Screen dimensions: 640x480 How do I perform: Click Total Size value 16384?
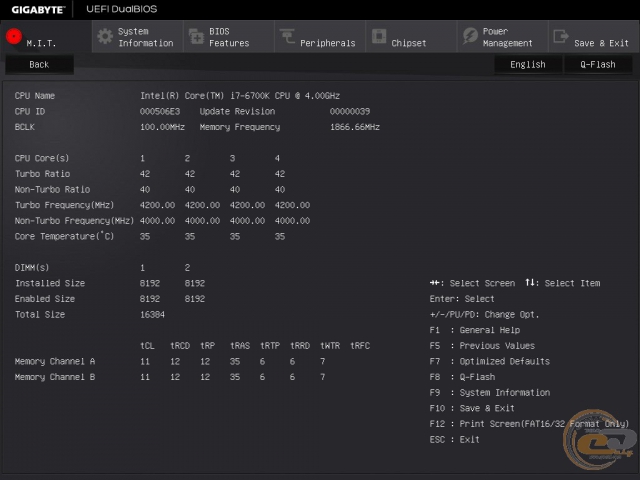pyautogui.click(x=152, y=315)
